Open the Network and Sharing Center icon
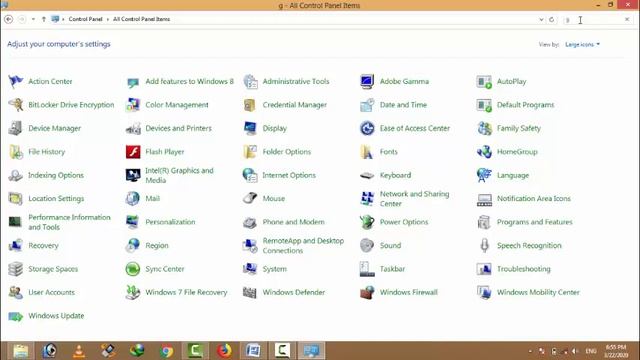Image resolution: width=640 pixels, height=360 pixels. point(367,198)
